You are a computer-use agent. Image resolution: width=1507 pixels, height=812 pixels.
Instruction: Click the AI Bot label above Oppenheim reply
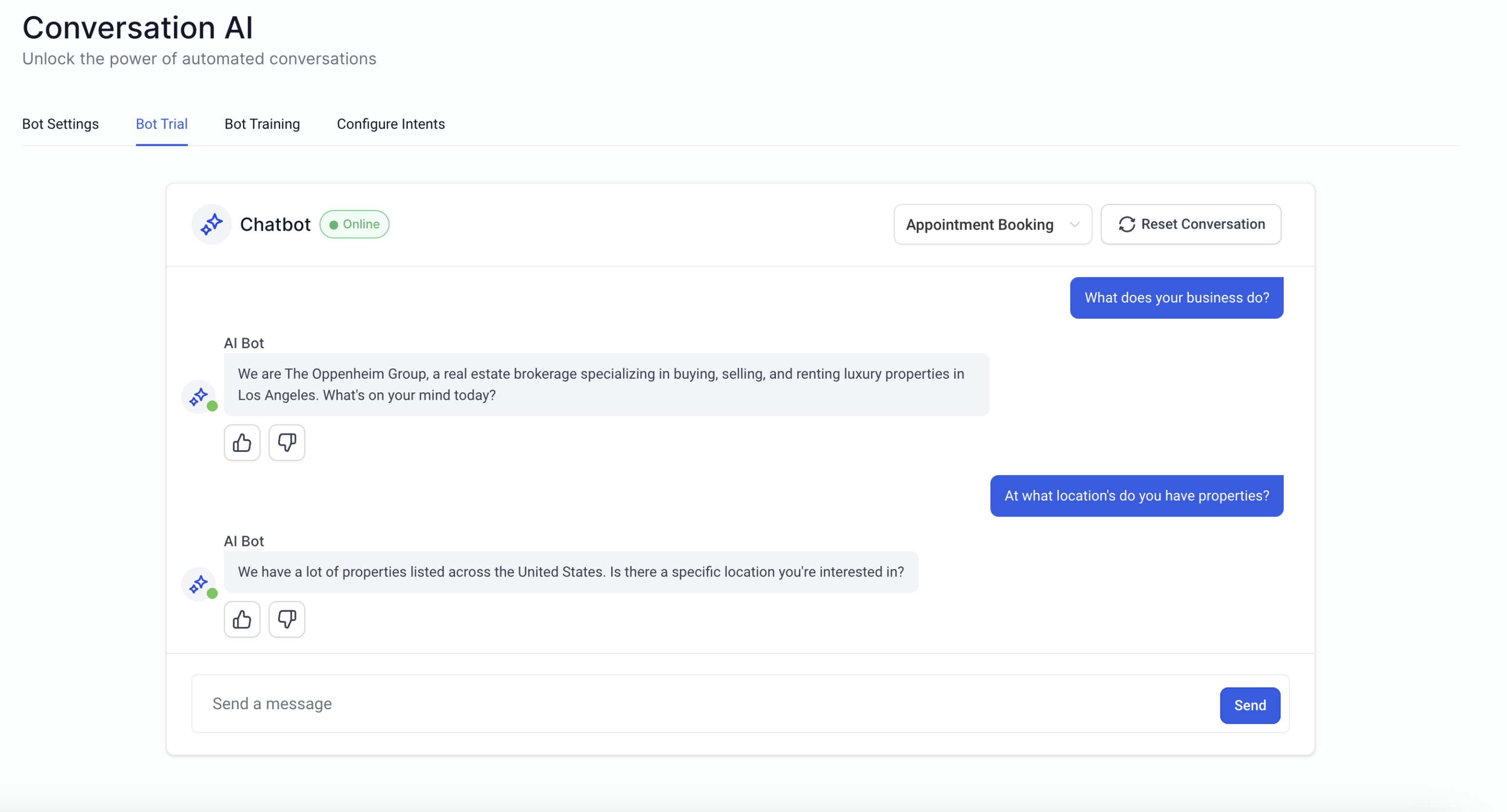point(244,344)
